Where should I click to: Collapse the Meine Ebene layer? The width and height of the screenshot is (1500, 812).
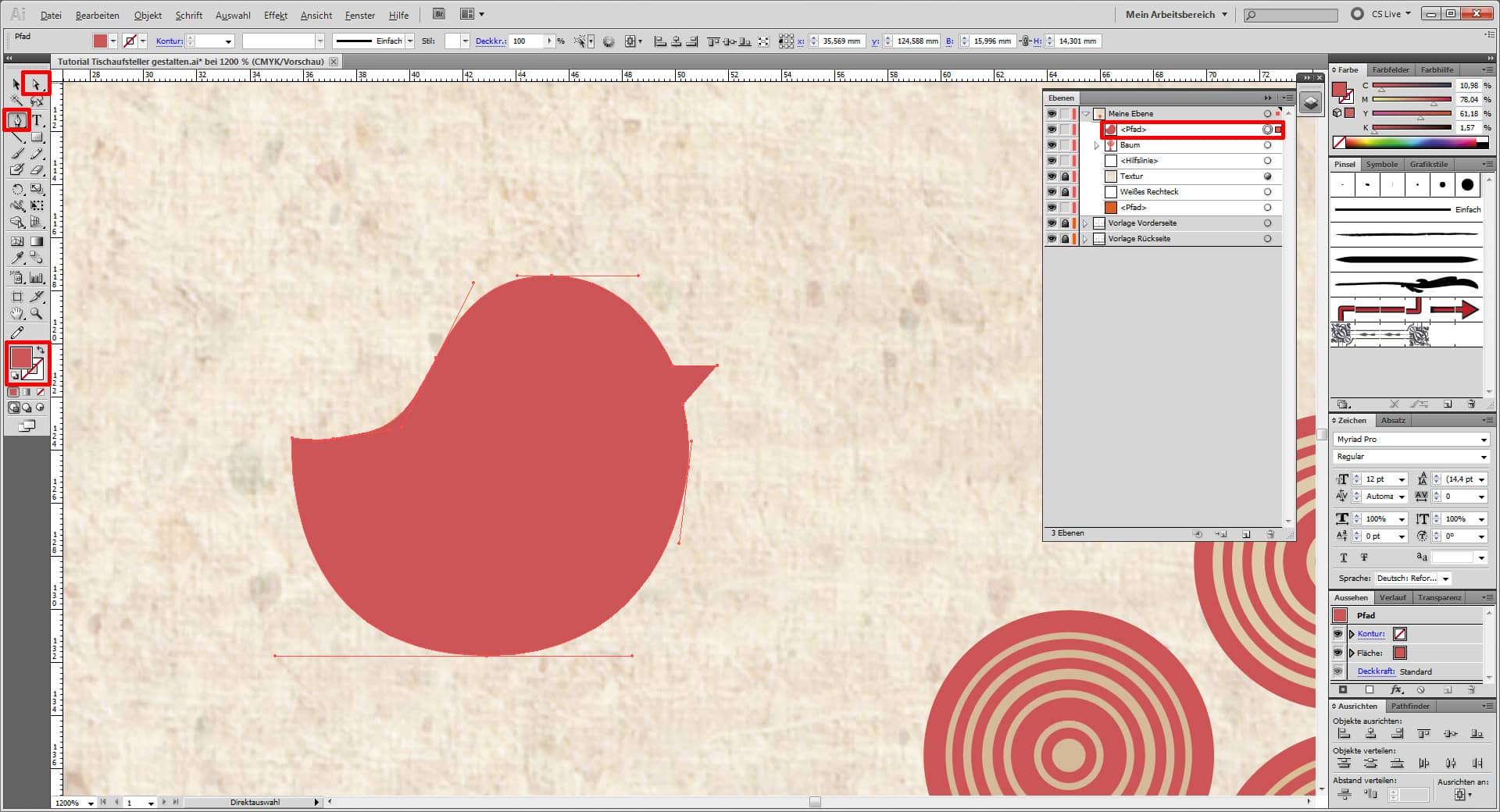tap(1086, 114)
